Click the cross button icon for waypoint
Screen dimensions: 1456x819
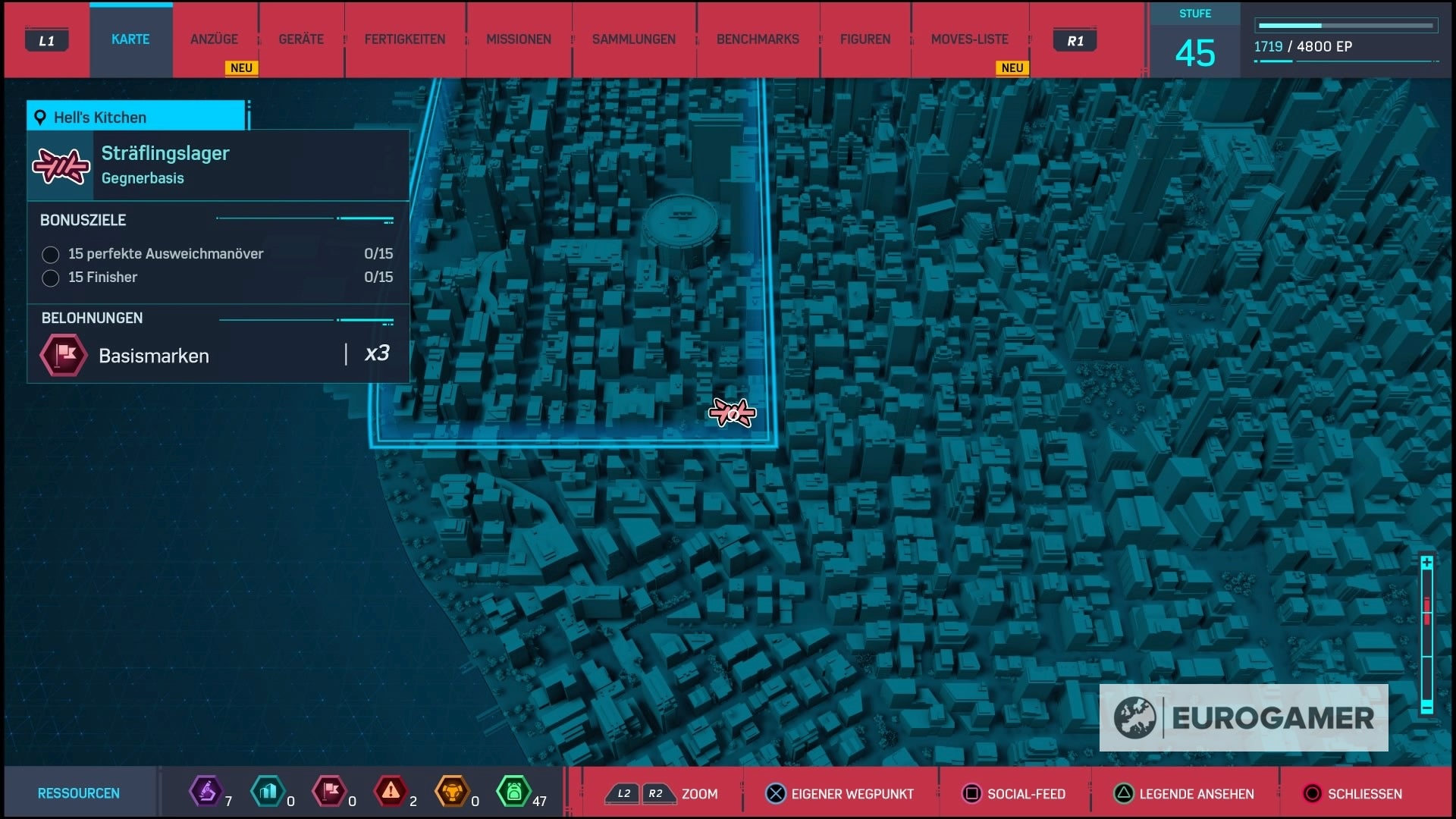[x=776, y=793]
